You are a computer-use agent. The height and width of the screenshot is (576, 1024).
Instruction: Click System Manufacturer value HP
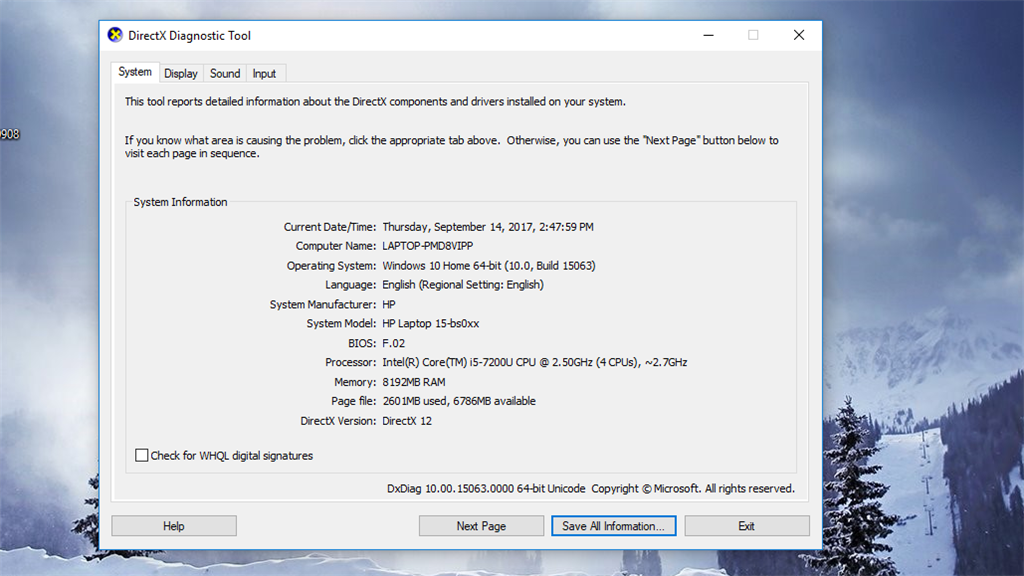(389, 304)
